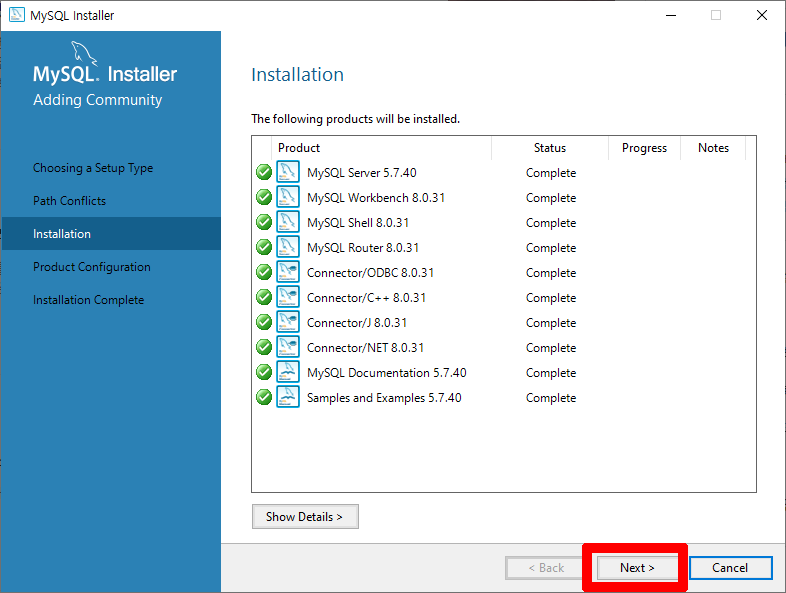Click Complete status for MySQL Workbench
Image resolution: width=786 pixels, height=593 pixels.
tap(551, 199)
